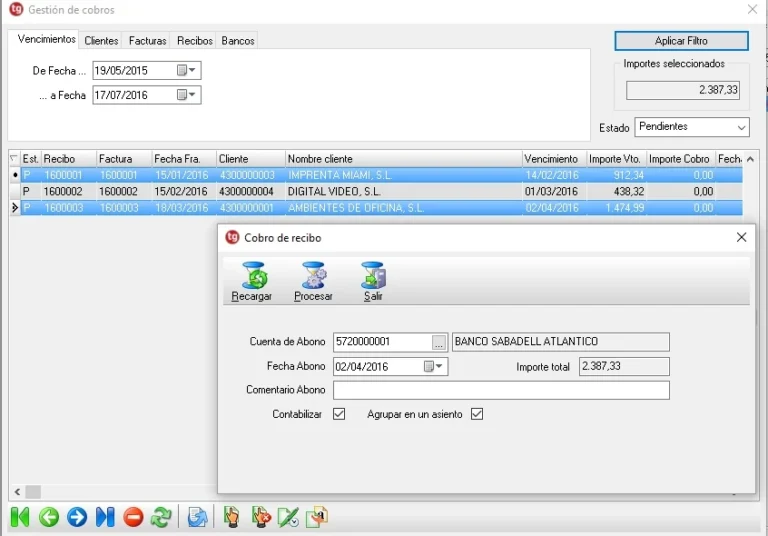Sort by the Nombre cliente column header
This screenshot has height=536, width=768.
click(x=404, y=159)
